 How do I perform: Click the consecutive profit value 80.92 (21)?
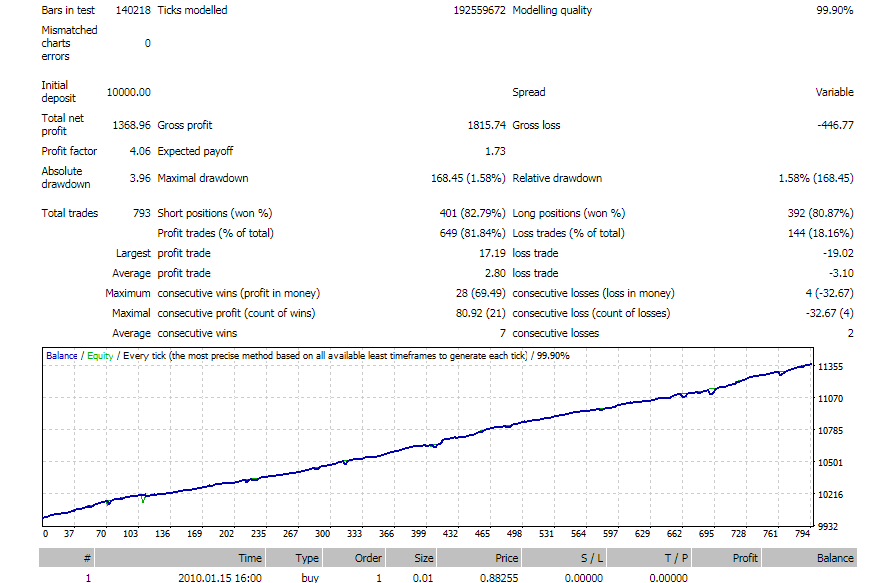click(481, 313)
